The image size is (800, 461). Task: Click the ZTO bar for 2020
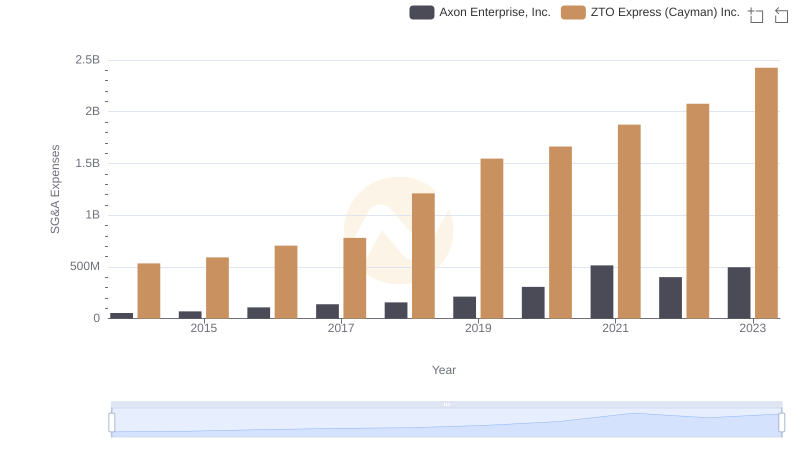560,233
